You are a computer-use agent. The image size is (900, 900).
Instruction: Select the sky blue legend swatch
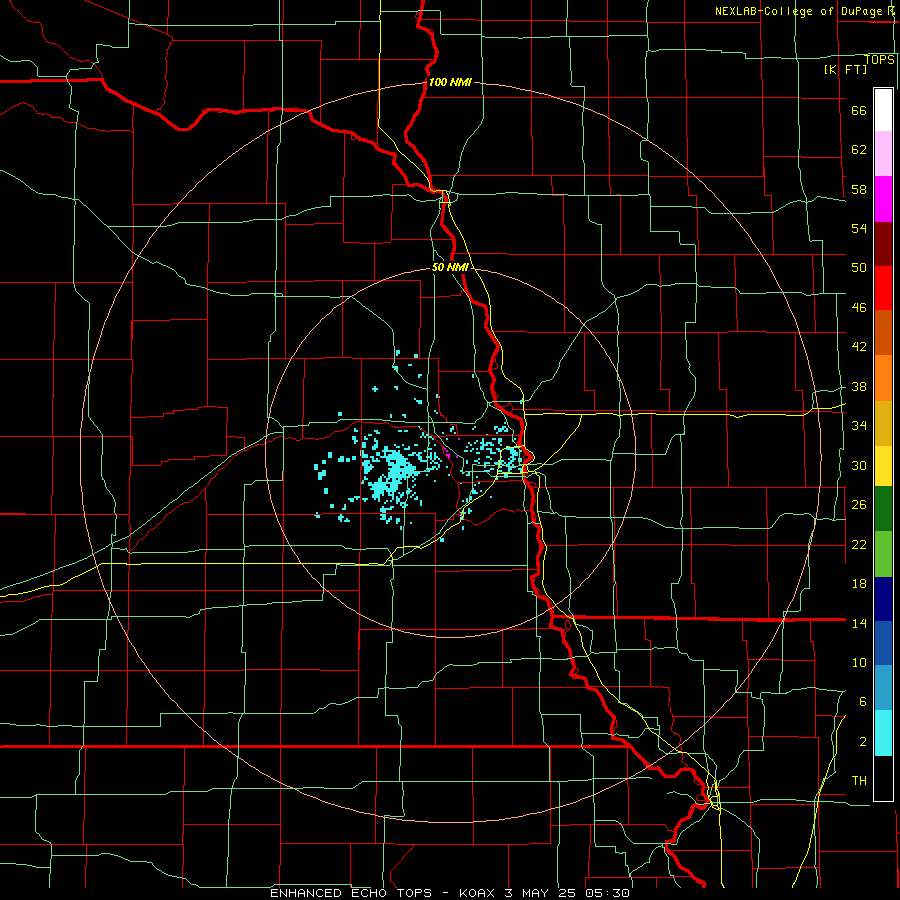(x=883, y=688)
